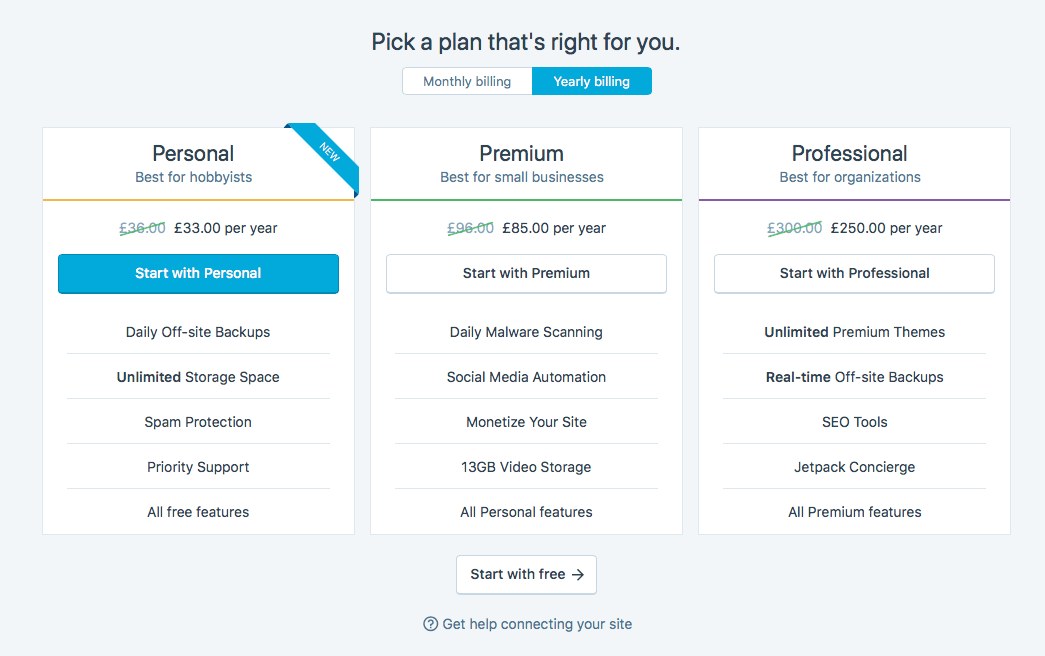Click the Professional plan heading
Image resolution: width=1045 pixels, height=656 pixels.
tap(850, 153)
